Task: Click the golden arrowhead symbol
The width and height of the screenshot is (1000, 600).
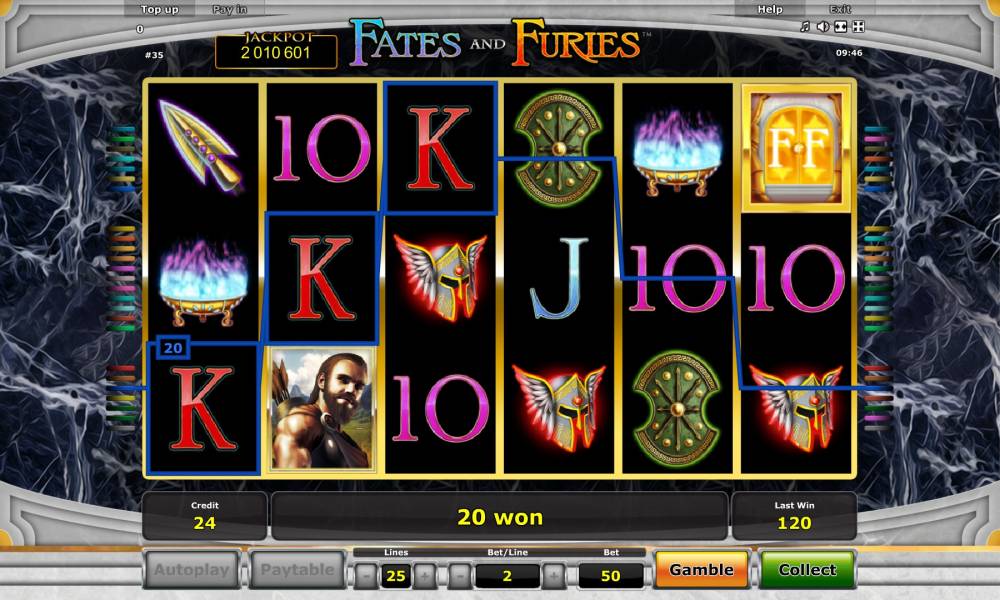Action: (x=202, y=147)
